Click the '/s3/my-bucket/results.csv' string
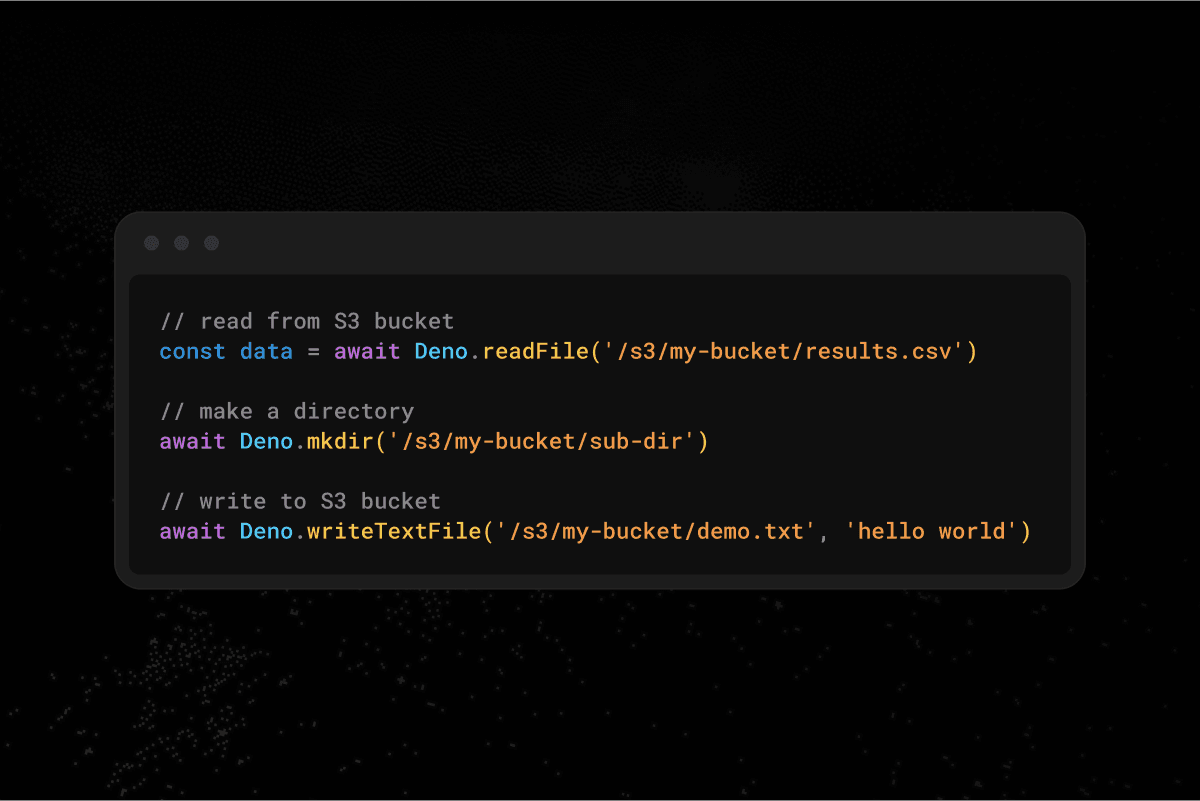 coord(783,352)
